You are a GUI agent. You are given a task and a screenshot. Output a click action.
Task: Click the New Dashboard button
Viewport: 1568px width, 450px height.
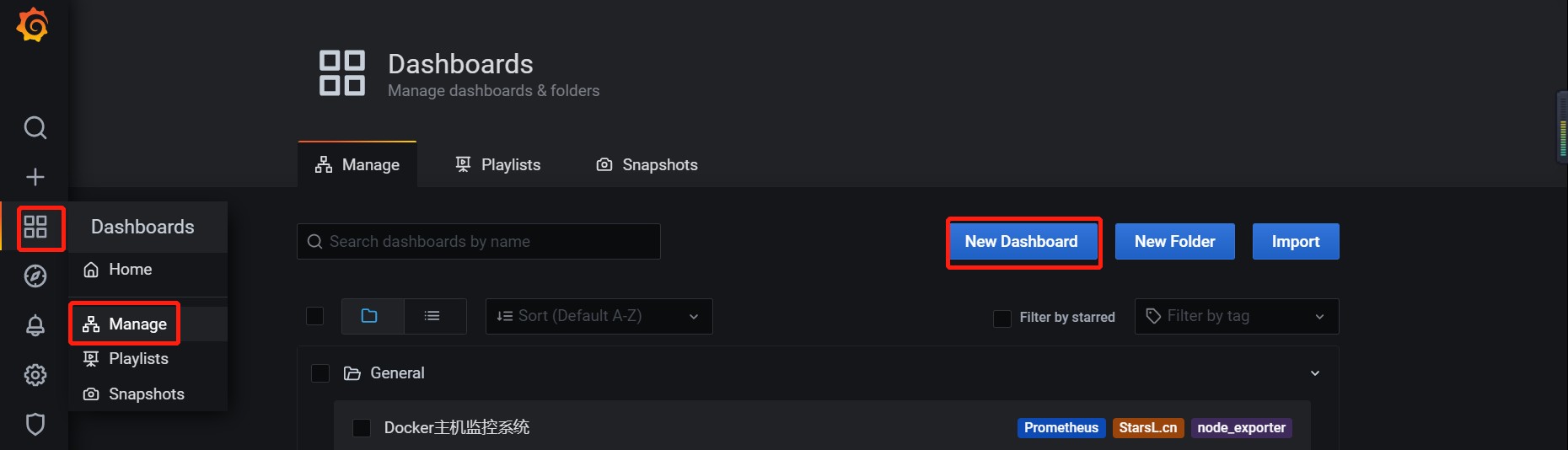pyautogui.click(x=1021, y=241)
